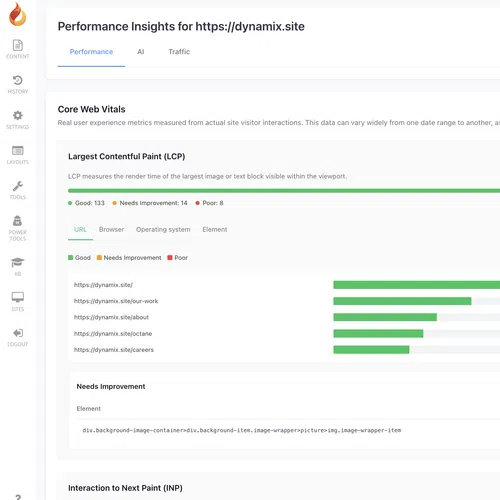Switch to the Traffic tab

[179, 52]
